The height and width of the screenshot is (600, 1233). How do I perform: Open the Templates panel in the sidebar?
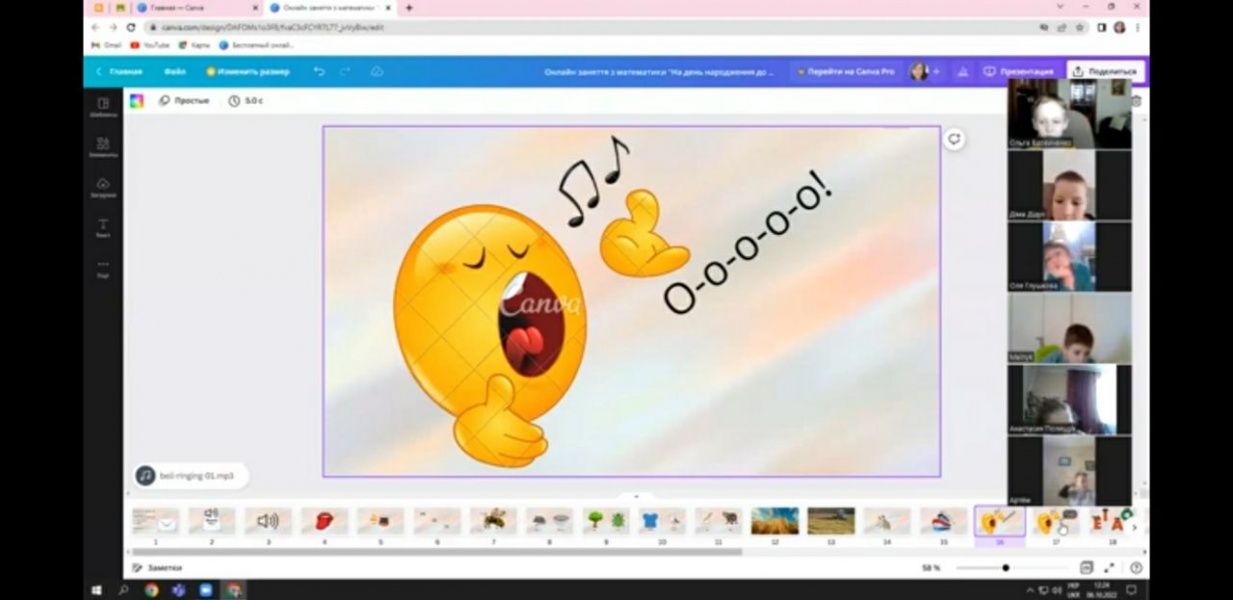[x=103, y=107]
